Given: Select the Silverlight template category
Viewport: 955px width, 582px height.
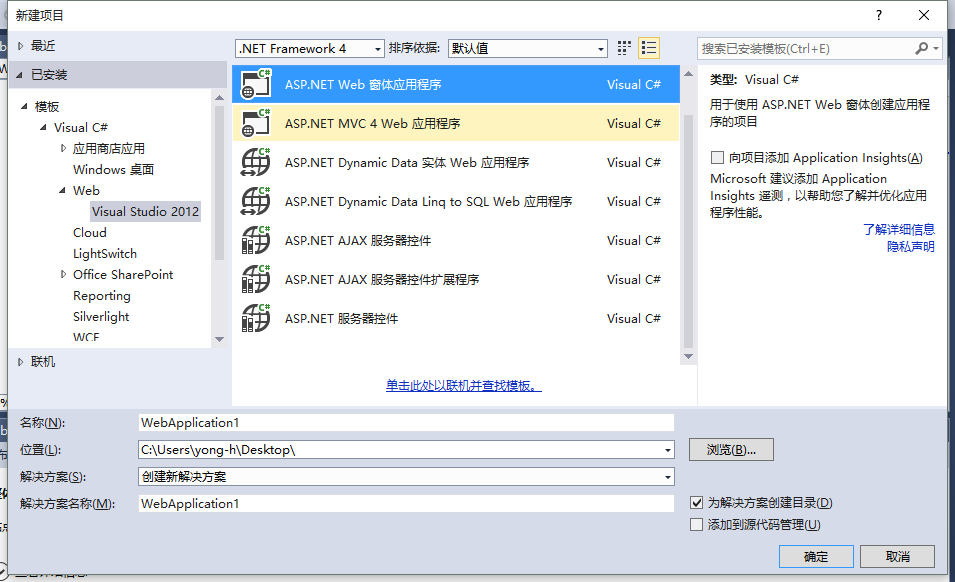Looking at the screenshot, I should pos(101,317).
